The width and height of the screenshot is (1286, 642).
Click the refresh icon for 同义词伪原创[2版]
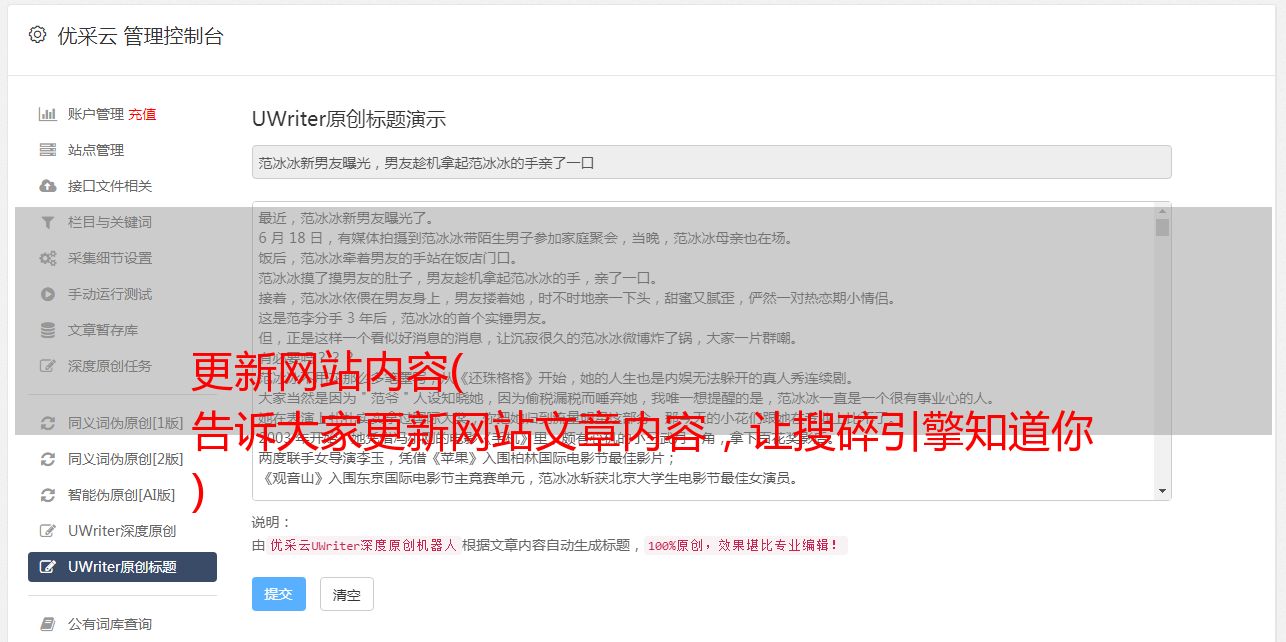[47, 459]
